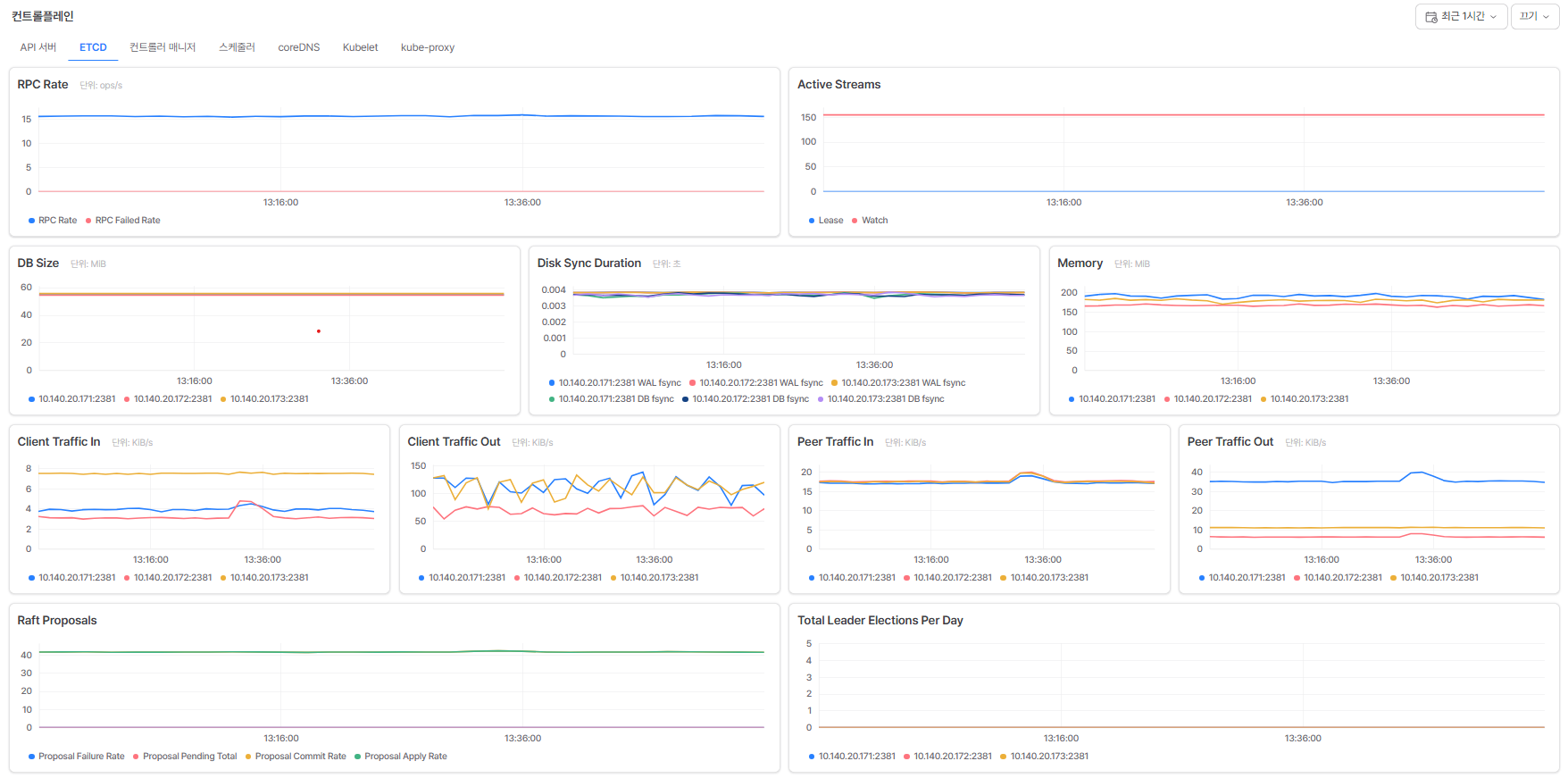
Task: Click the Disk Sync Duration panel title
Action: click(589, 264)
